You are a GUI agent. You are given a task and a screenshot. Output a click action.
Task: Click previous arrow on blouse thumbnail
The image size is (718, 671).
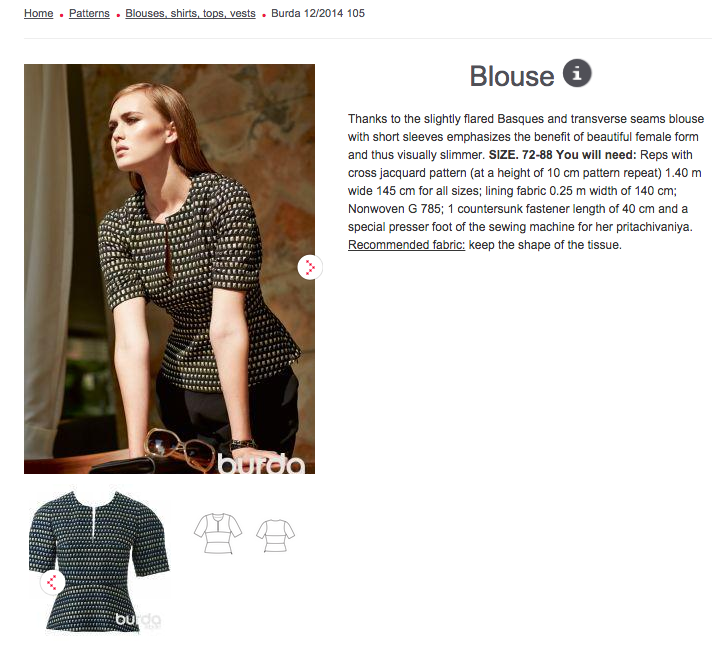pyautogui.click(x=53, y=583)
